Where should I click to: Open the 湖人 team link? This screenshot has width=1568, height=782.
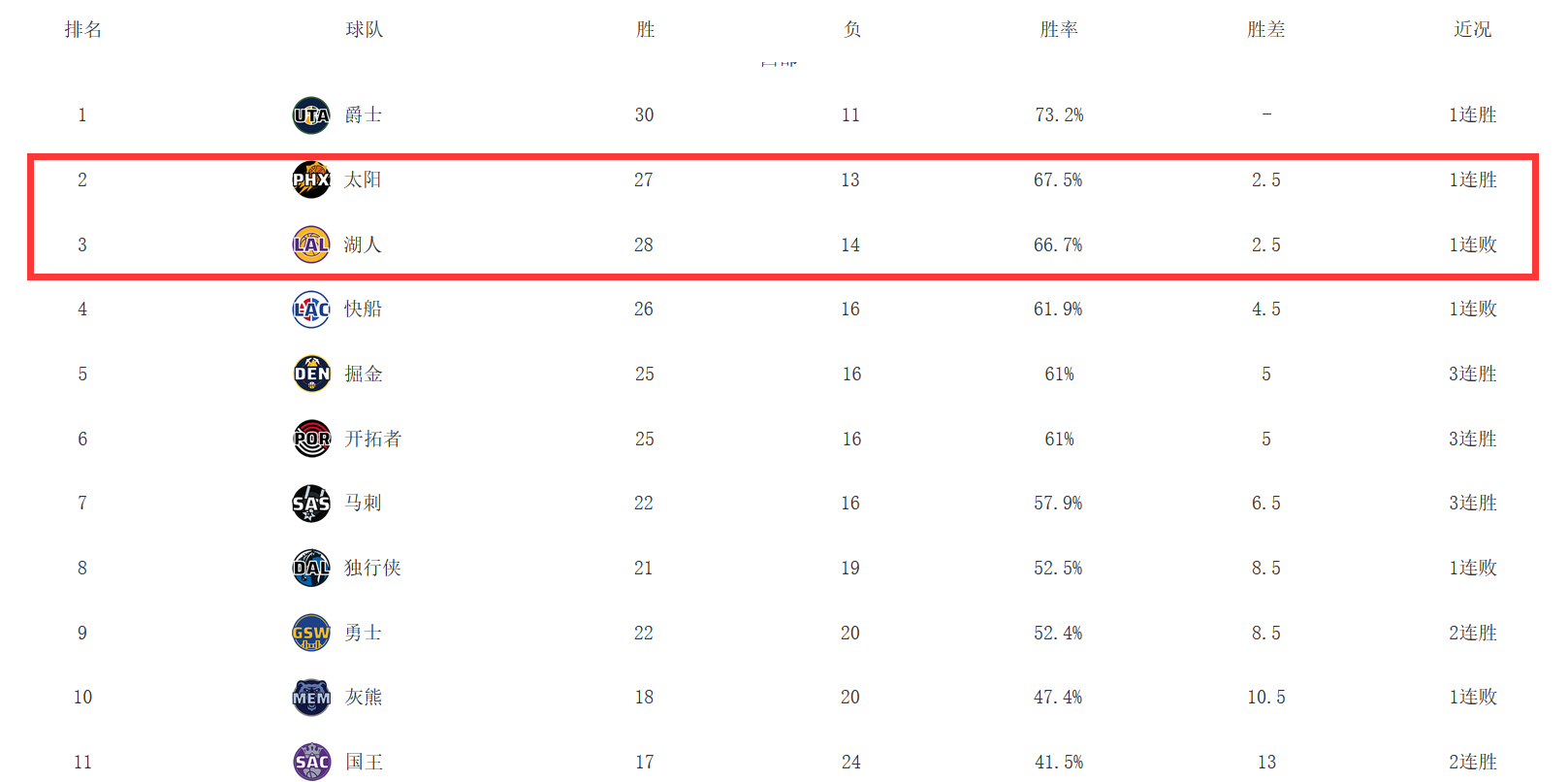(363, 244)
